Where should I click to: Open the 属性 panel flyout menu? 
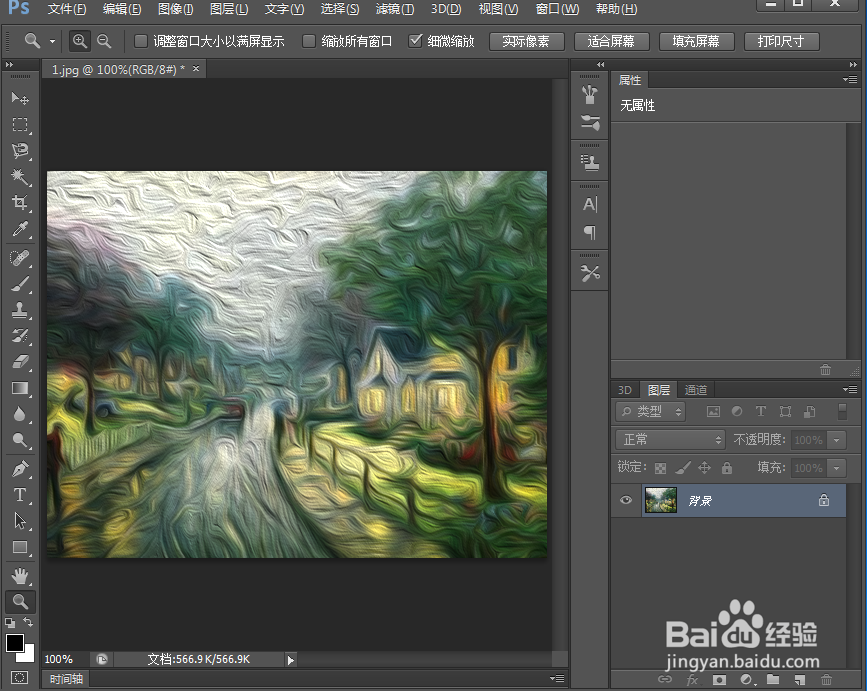pyautogui.click(x=850, y=80)
